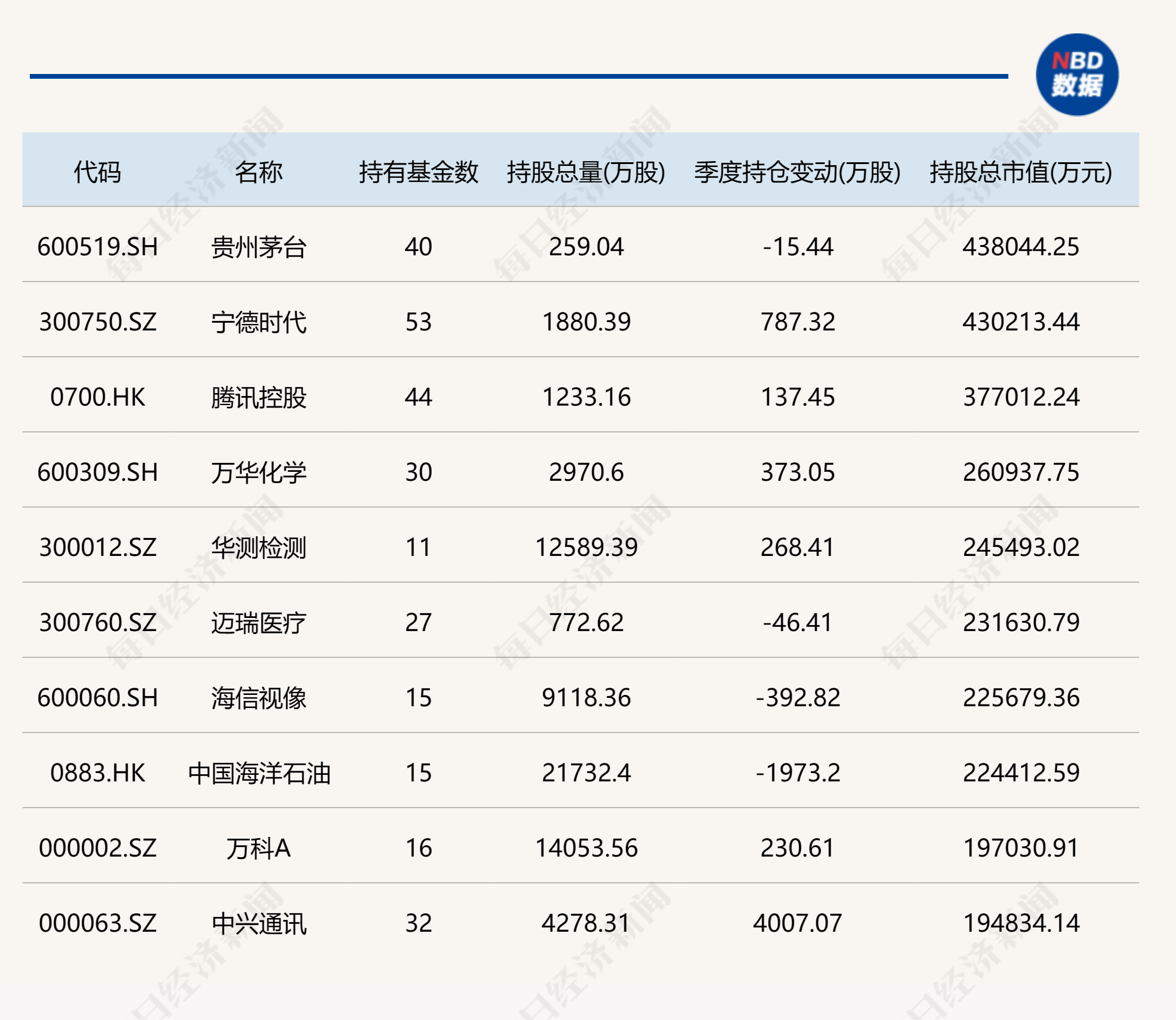Click the holding value 12589.39
This screenshot has height=1020, width=1176.
[586, 548]
